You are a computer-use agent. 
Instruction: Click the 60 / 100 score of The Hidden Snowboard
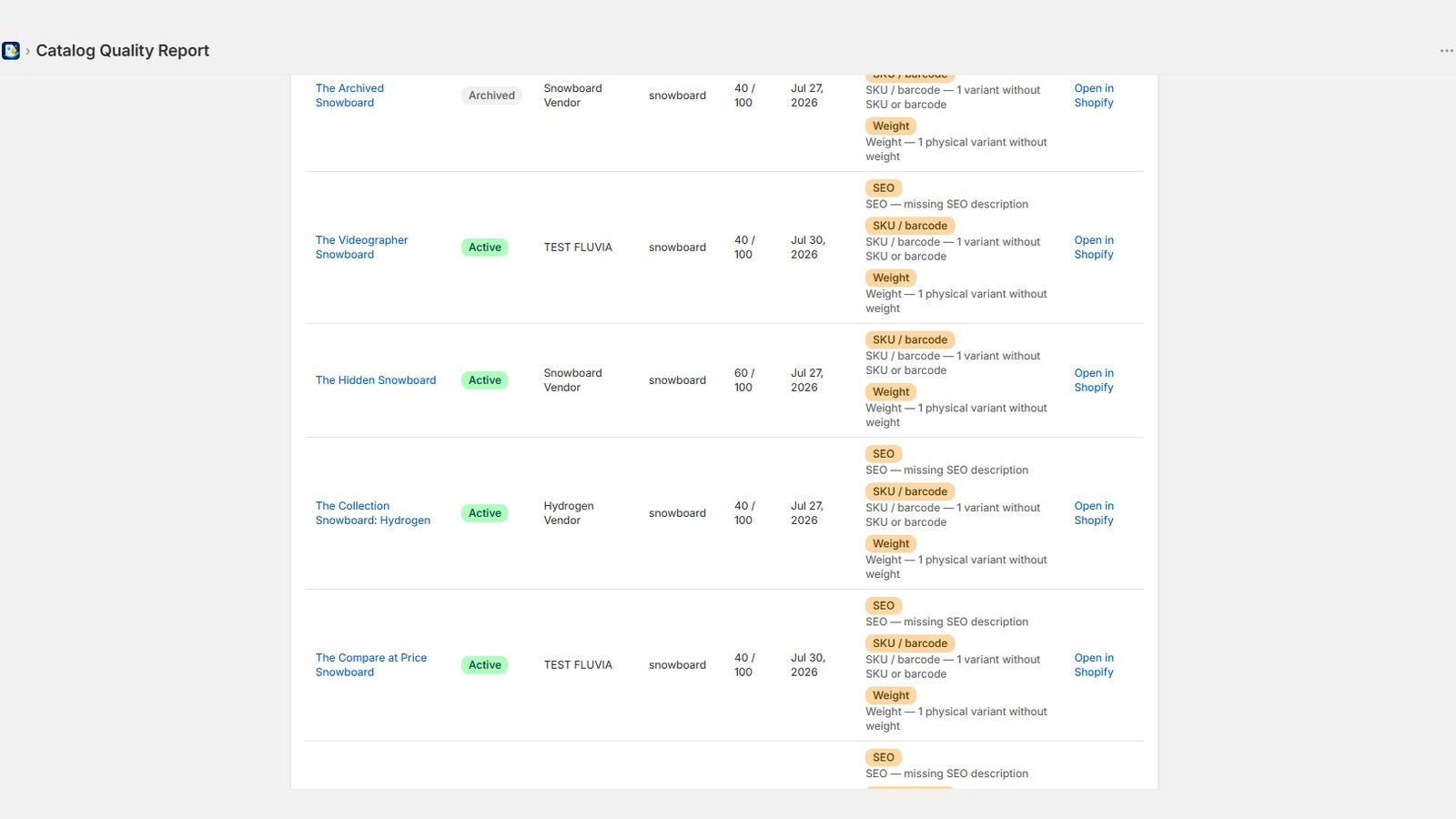(744, 380)
